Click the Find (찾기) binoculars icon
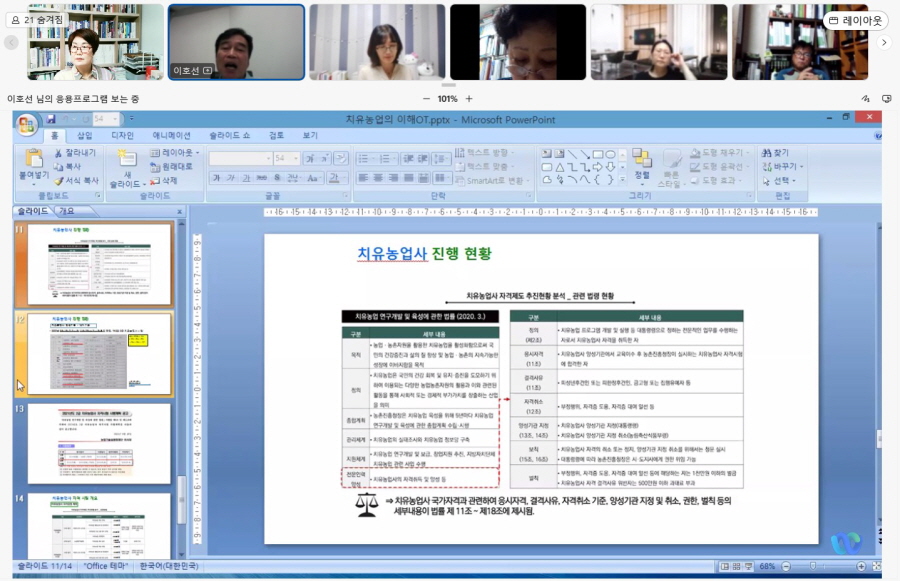900x581 pixels. [x=768, y=153]
